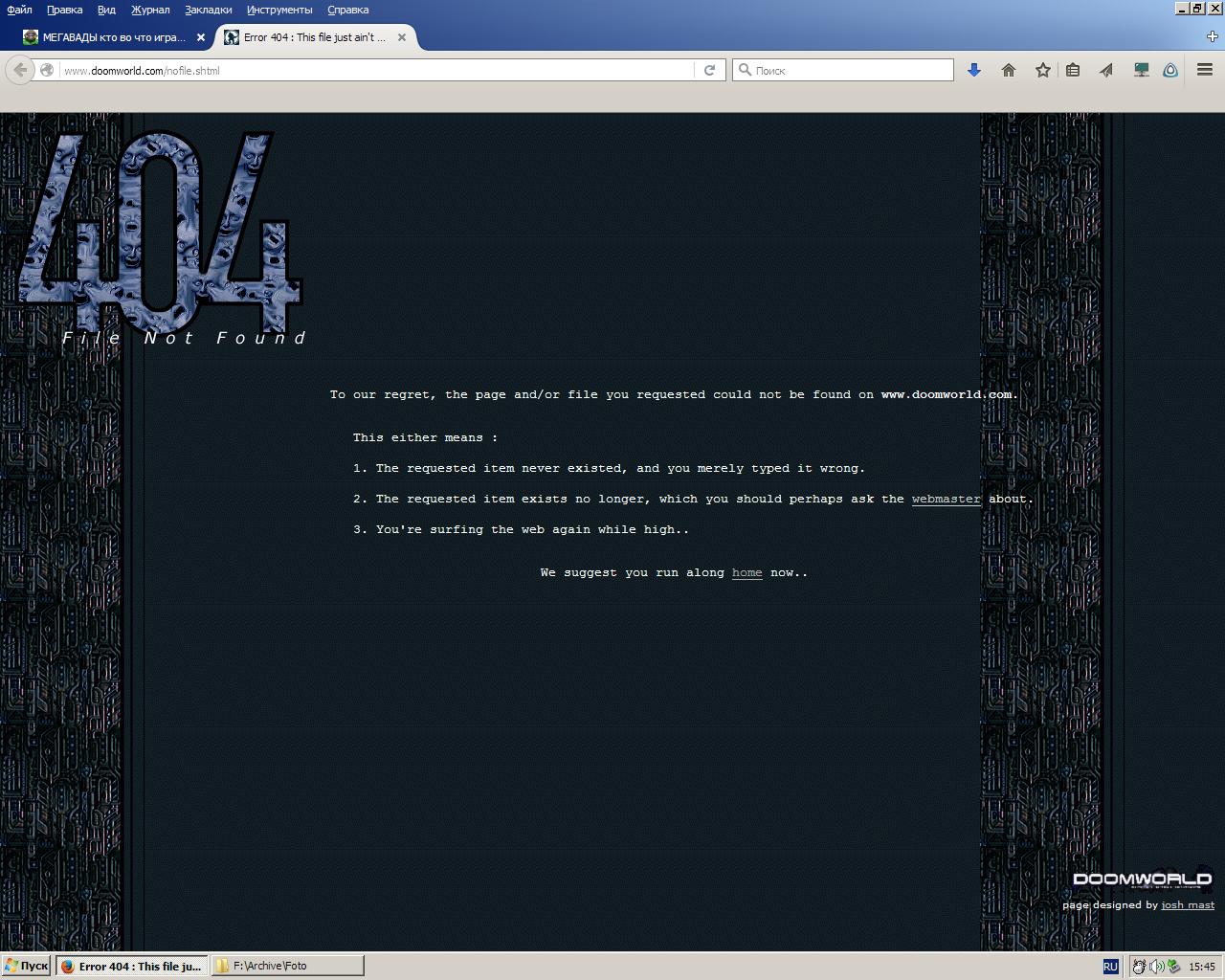Open the Вид menu
The width and height of the screenshot is (1225, 980).
pos(106,10)
